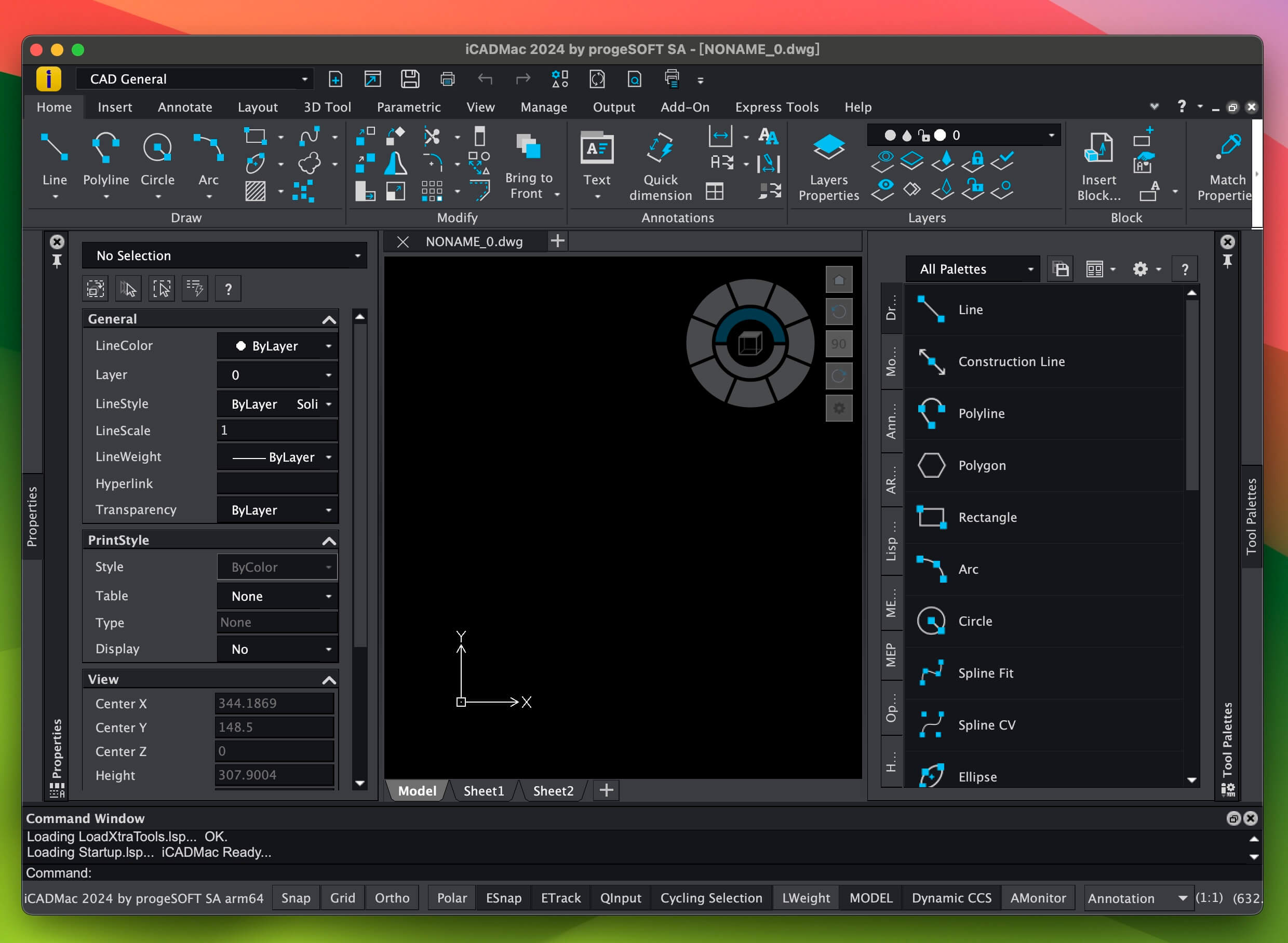Screen dimensions: 1288x943
Task: Click the Tool Palettes help question button
Action: tap(1185, 269)
